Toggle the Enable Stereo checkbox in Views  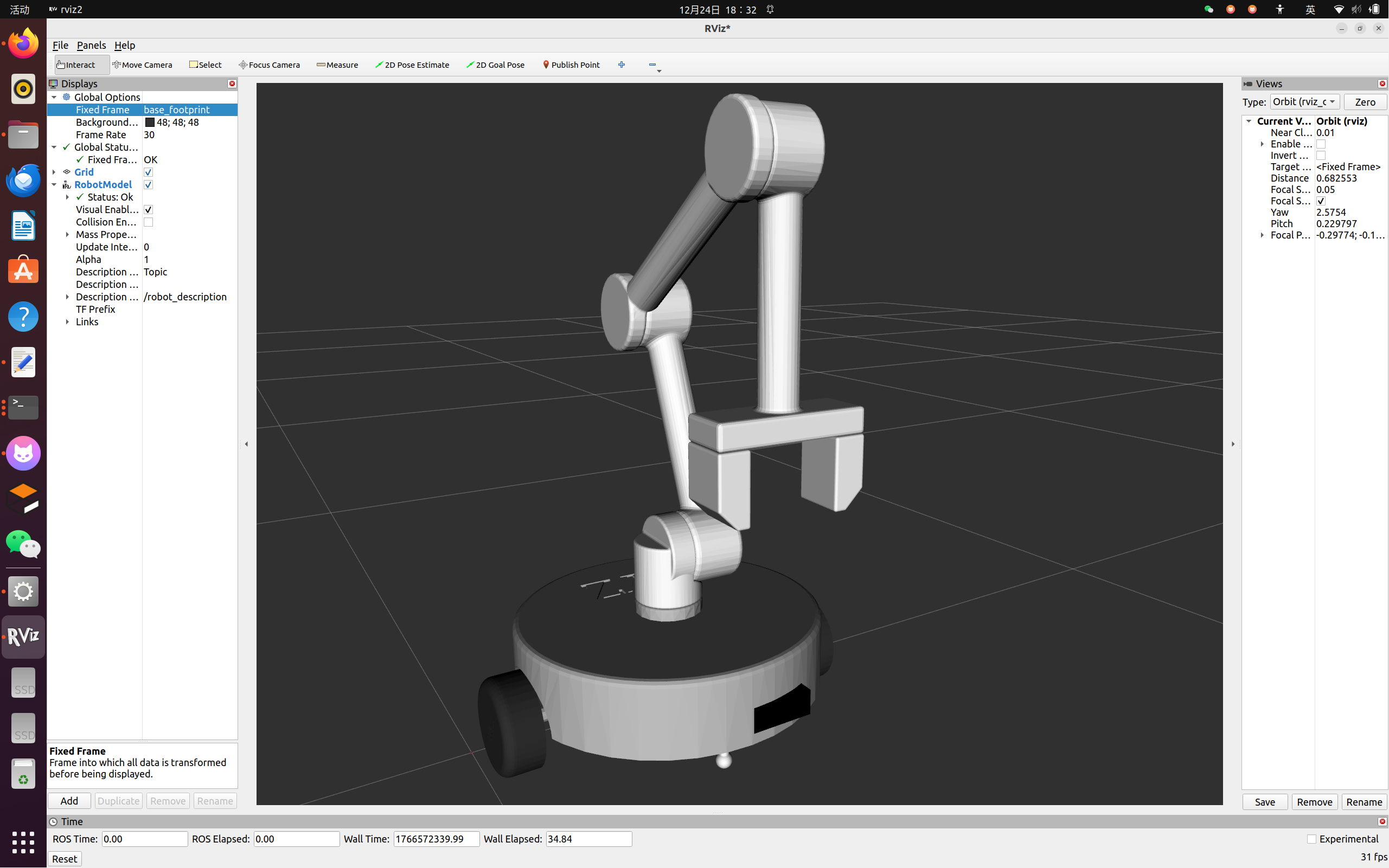(1321, 144)
